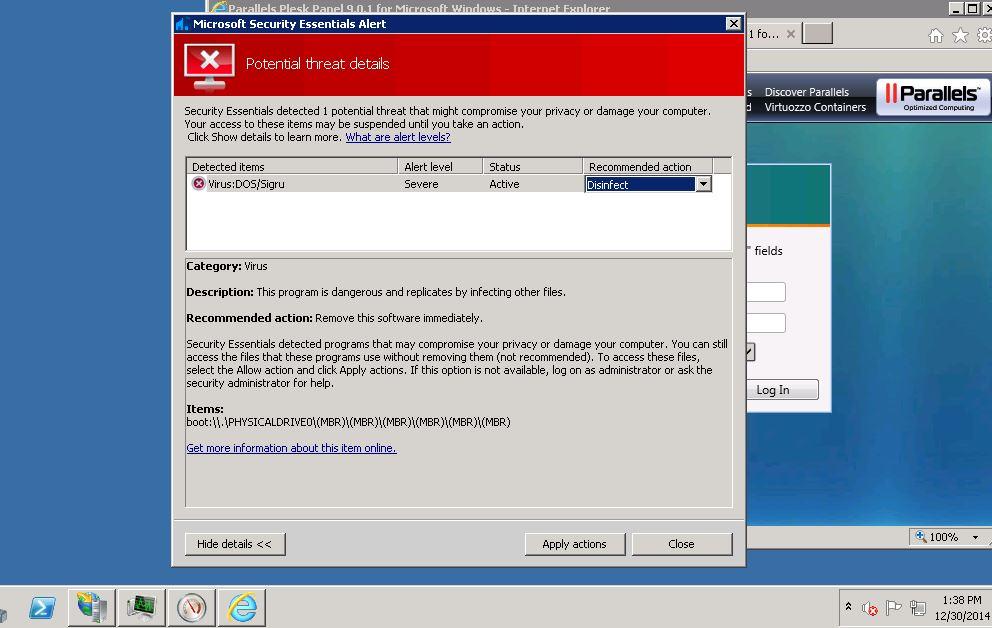Click the lower login field in Plesk
This screenshot has height=628, width=992.
click(766, 323)
